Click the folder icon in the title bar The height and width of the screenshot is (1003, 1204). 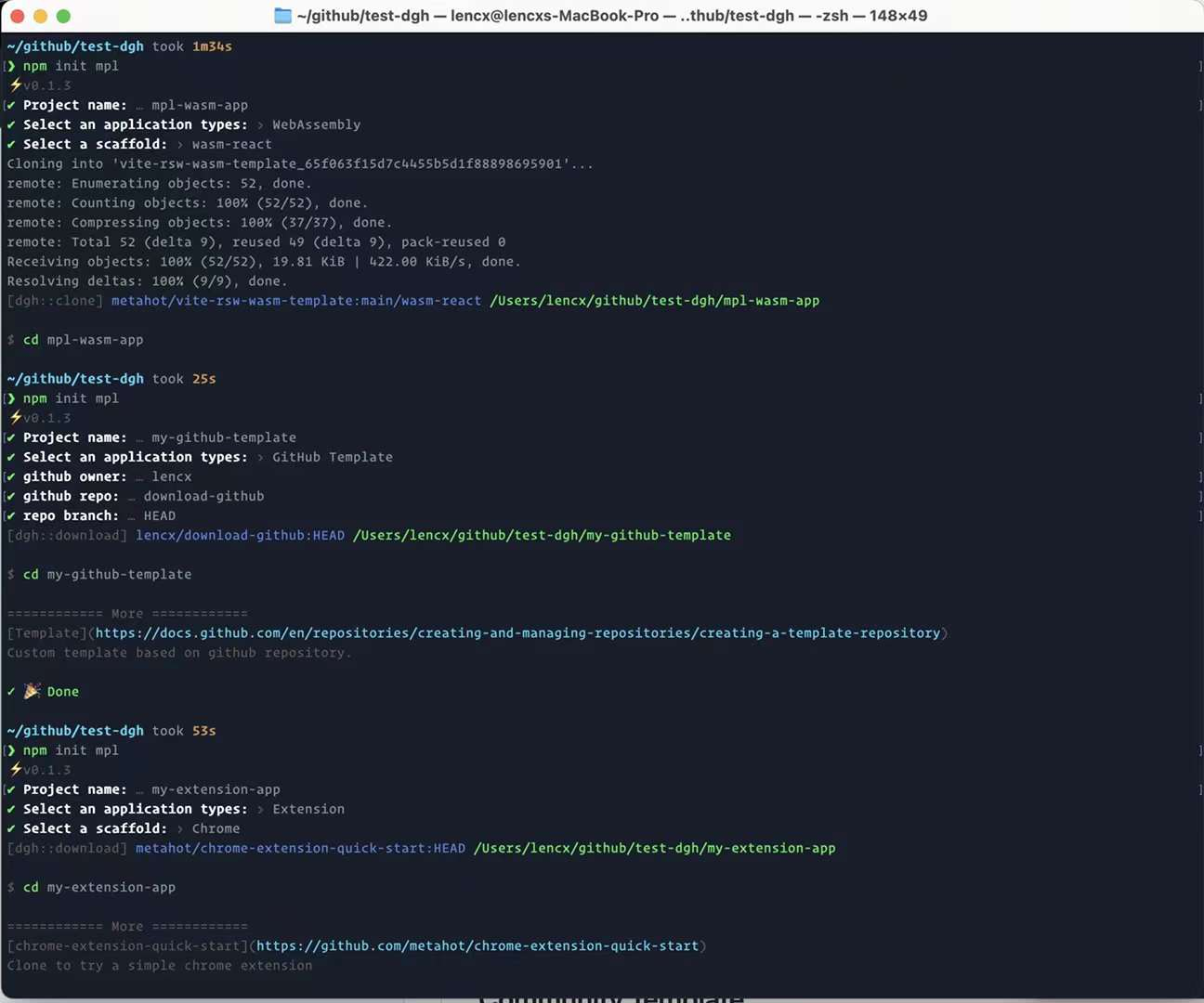pyautogui.click(x=281, y=15)
